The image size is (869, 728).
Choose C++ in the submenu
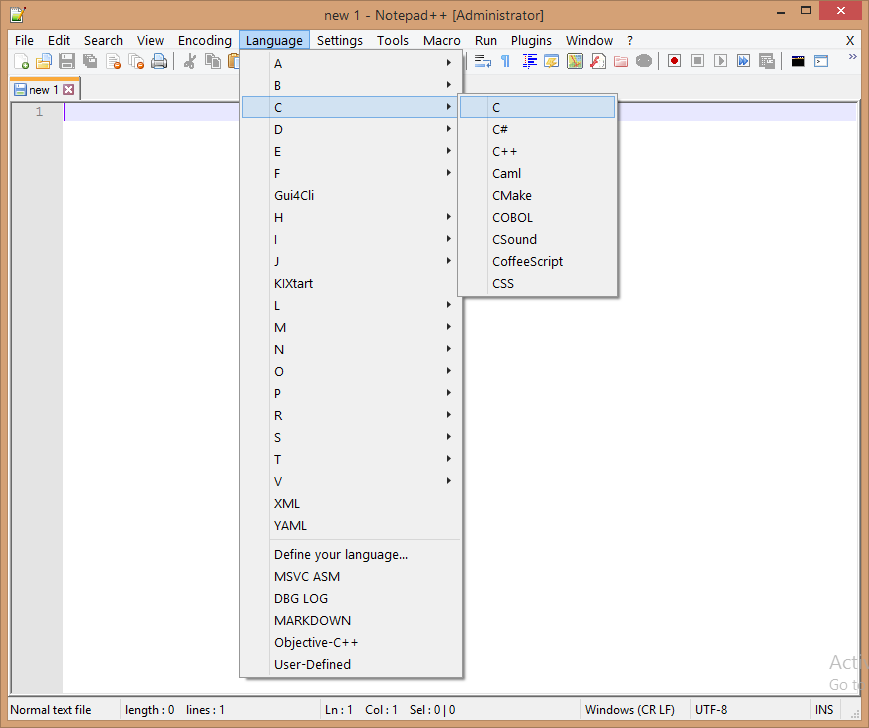pyautogui.click(x=538, y=151)
